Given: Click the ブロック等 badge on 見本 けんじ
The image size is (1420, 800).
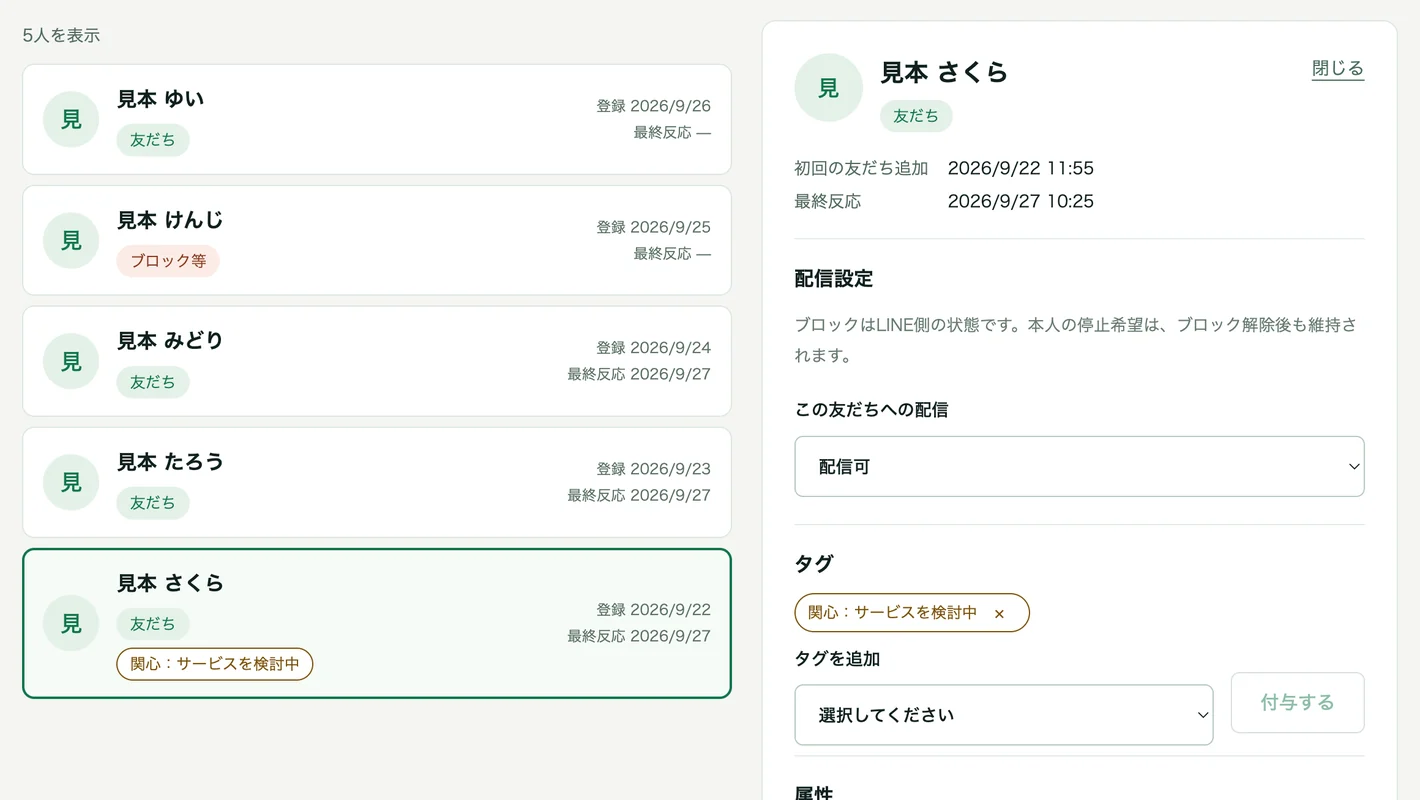Looking at the screenshot, I should [x=168, y=261].
